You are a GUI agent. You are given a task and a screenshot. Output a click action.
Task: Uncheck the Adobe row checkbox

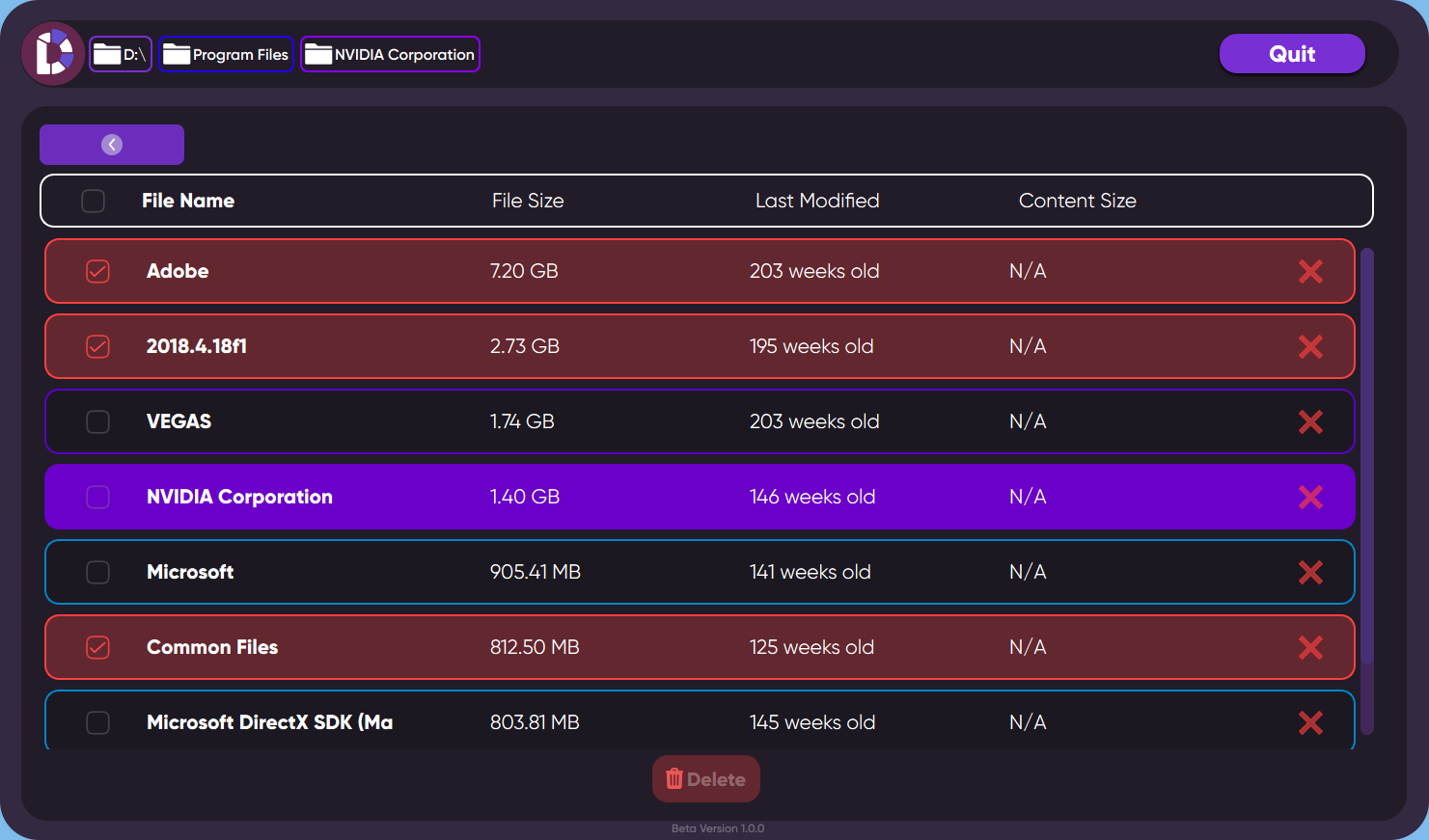pyautogui.click(x=97, y=271)
